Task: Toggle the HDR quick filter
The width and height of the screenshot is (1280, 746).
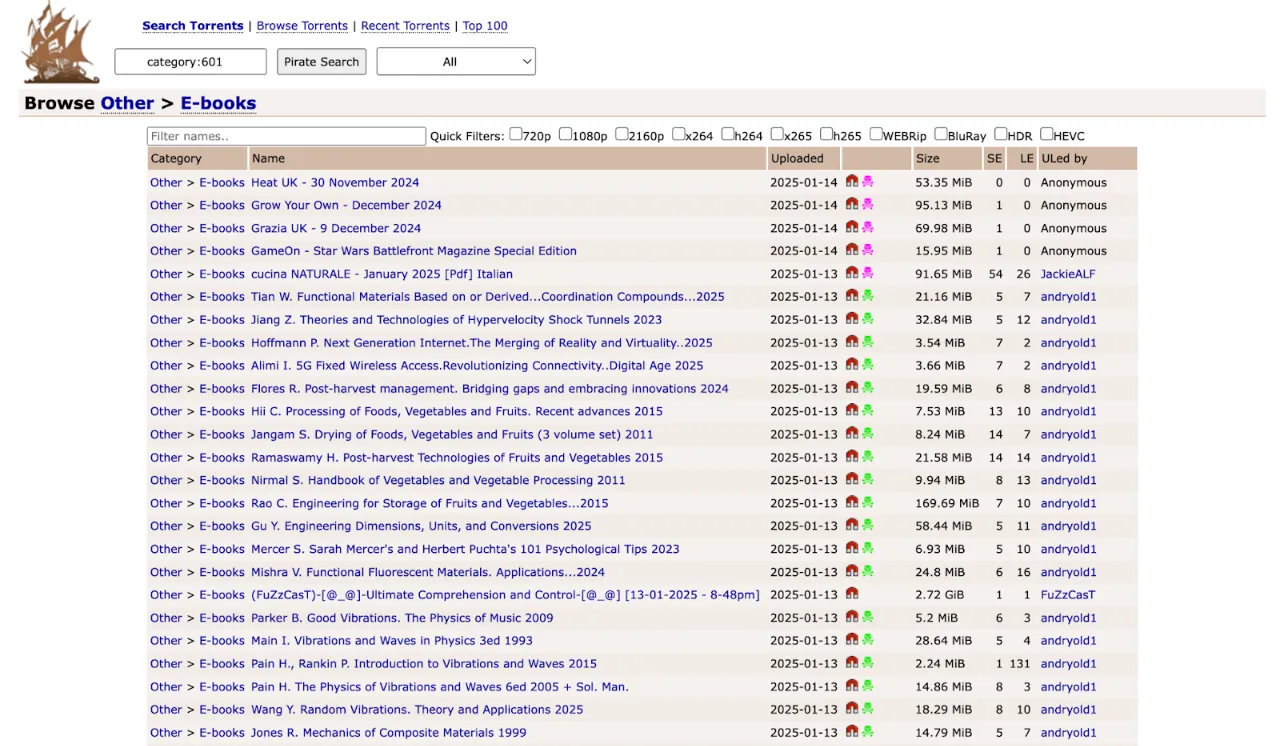Action: (1000, 134)
